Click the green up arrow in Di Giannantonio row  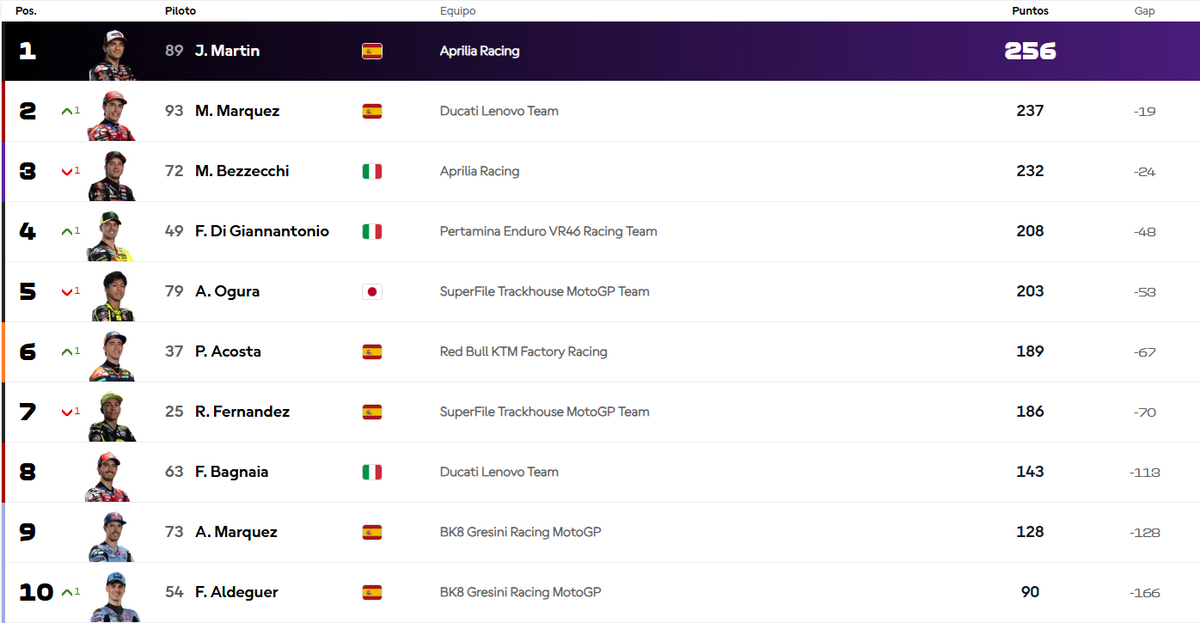pos(66,231)
